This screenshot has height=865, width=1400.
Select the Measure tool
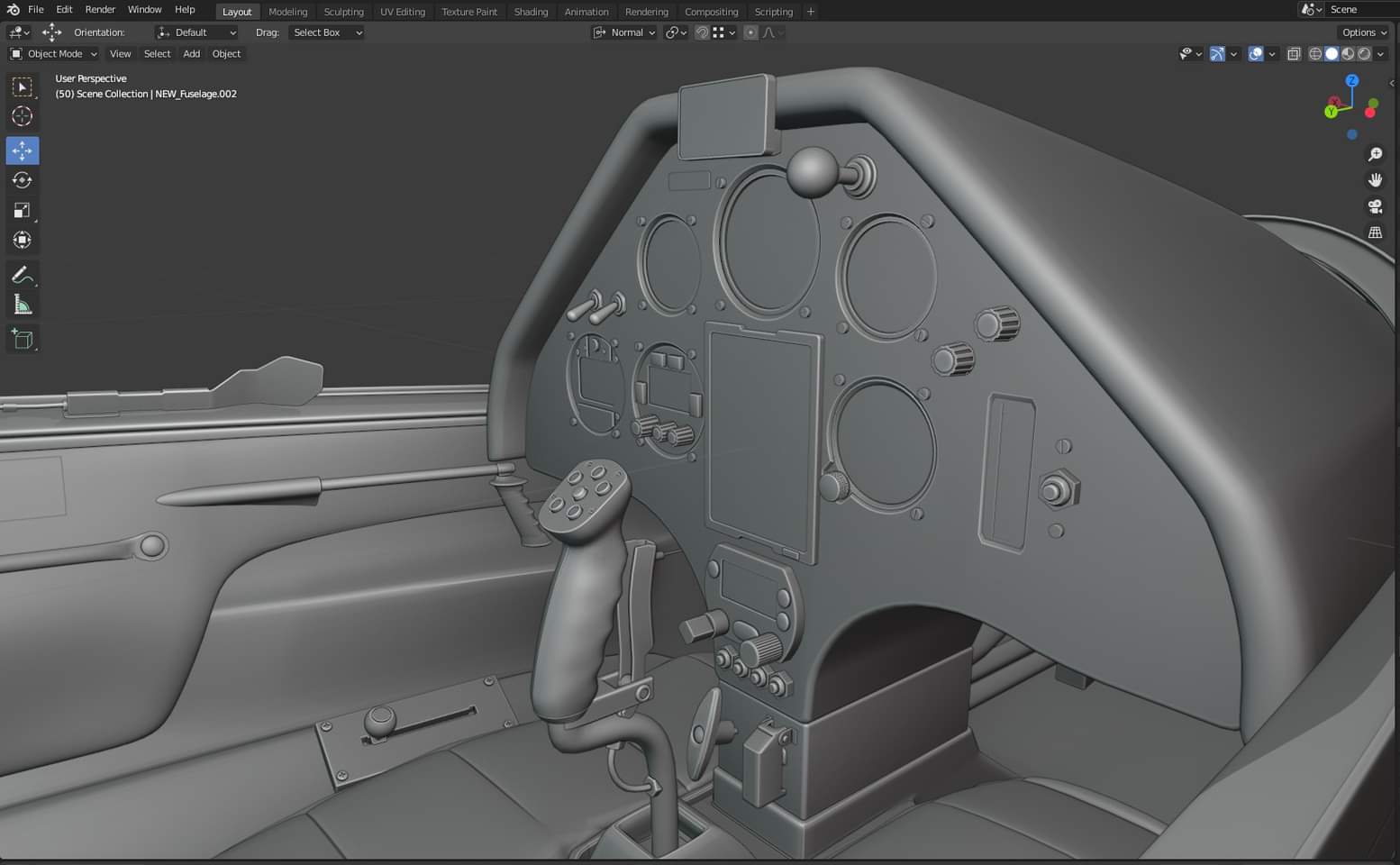click(x=23, y=305)
